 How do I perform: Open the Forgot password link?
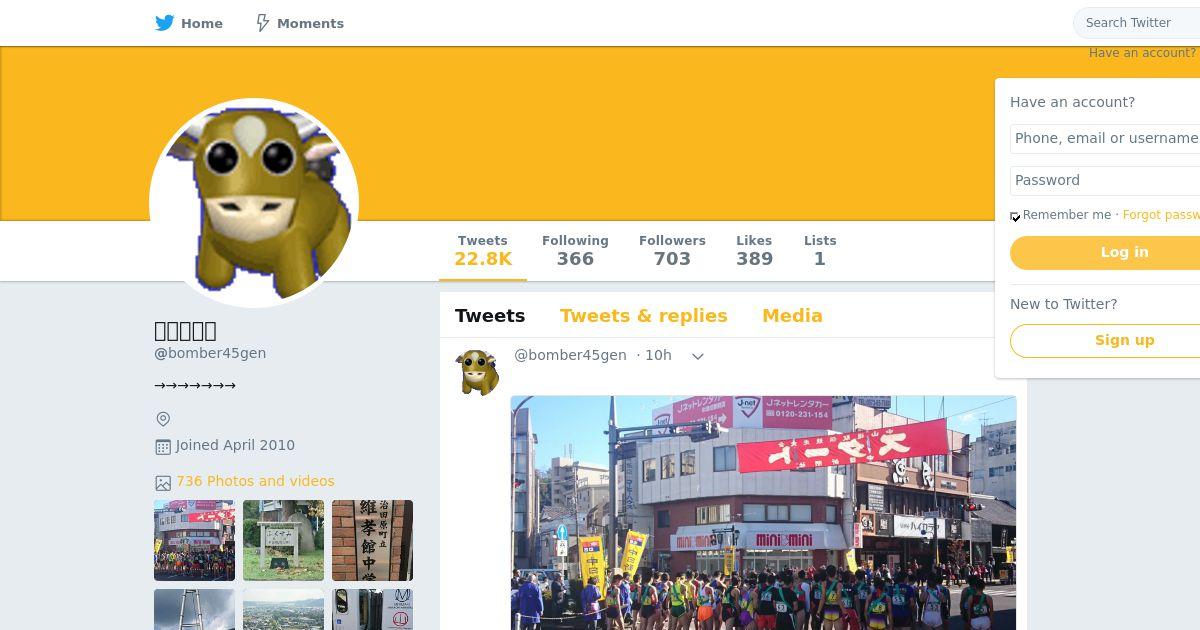(x=1161, y=215)
